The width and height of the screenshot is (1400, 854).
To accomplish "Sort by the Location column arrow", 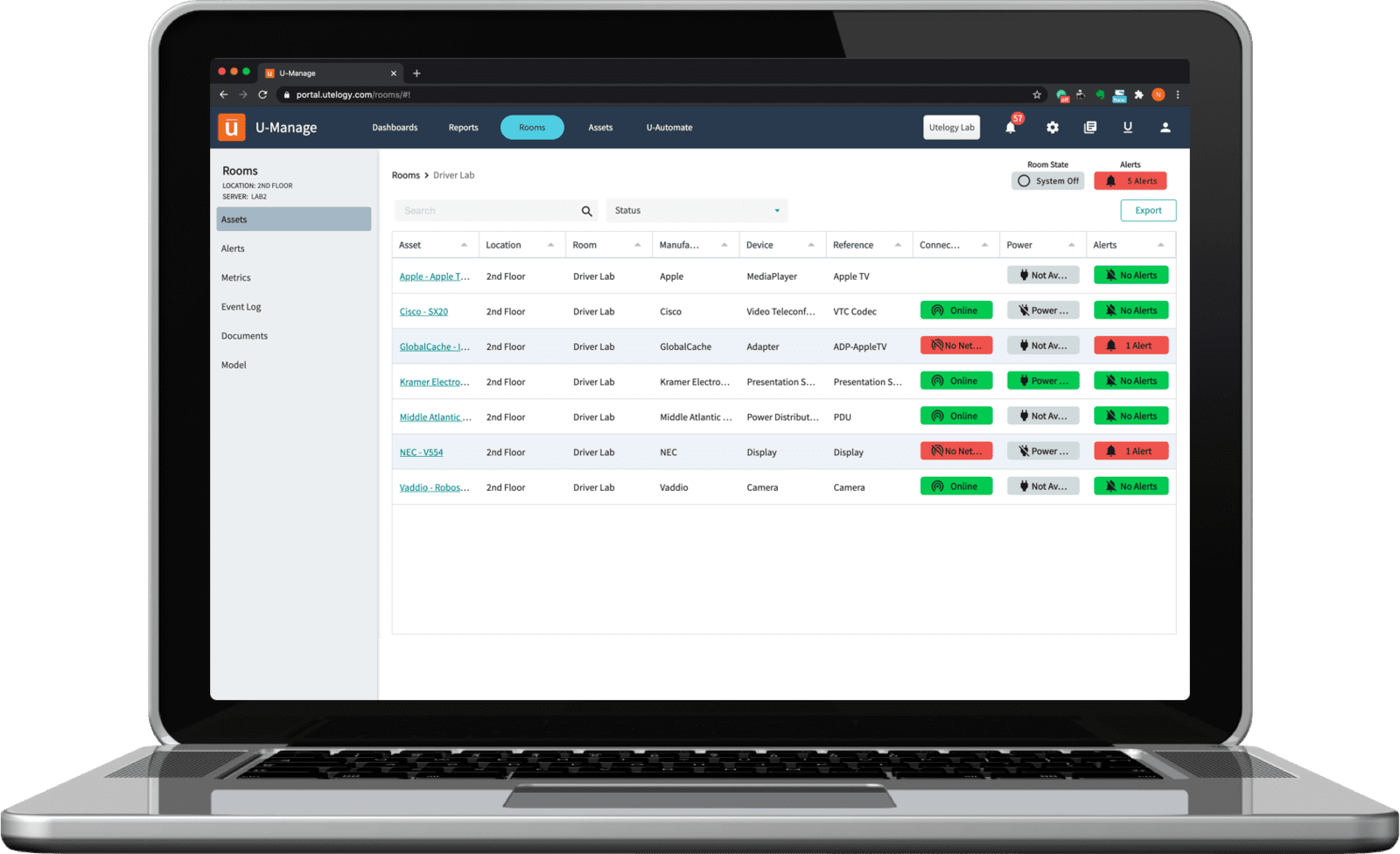I will coord(550,245).
